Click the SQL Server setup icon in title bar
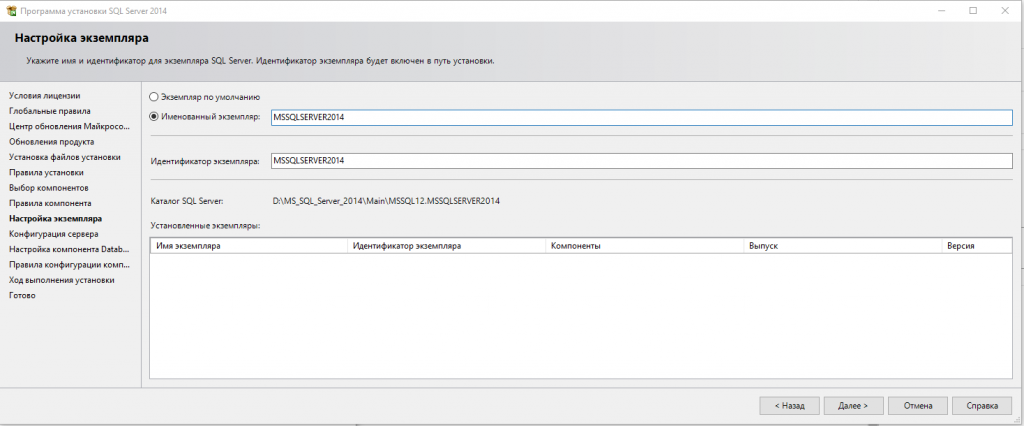1024x426 pixels. pyautogui.click(x=11, y=10)
